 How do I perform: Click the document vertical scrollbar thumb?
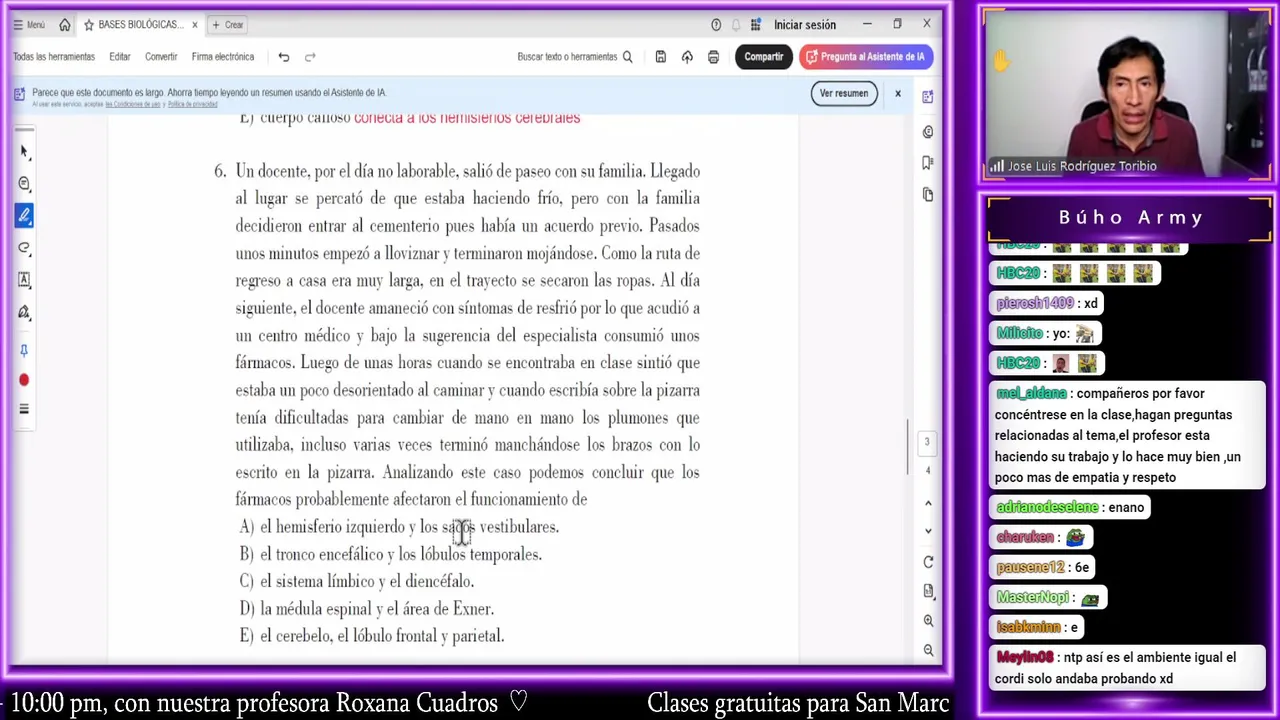(x=909, y=447)
